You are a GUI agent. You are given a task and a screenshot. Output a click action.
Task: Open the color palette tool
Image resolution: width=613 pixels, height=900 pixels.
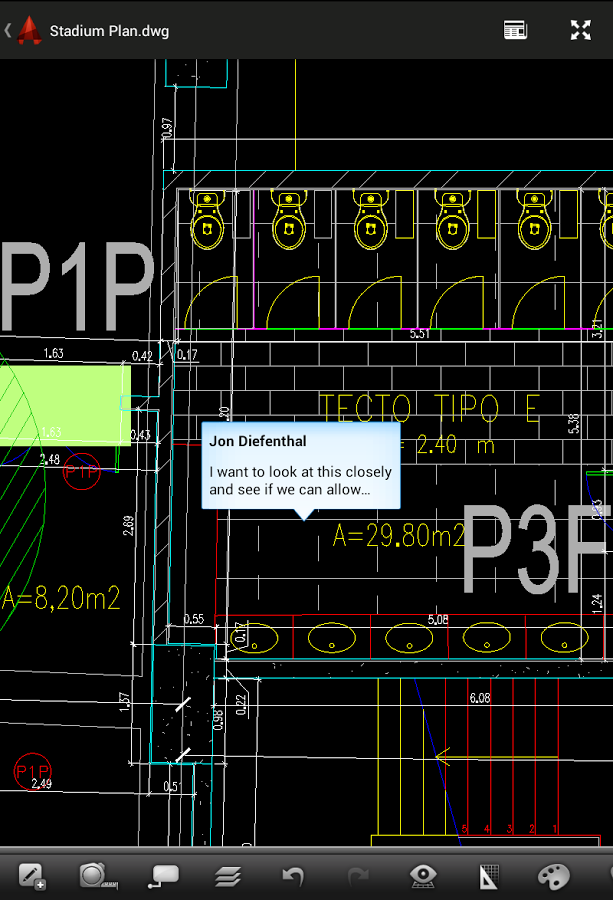tap(553, 876)
